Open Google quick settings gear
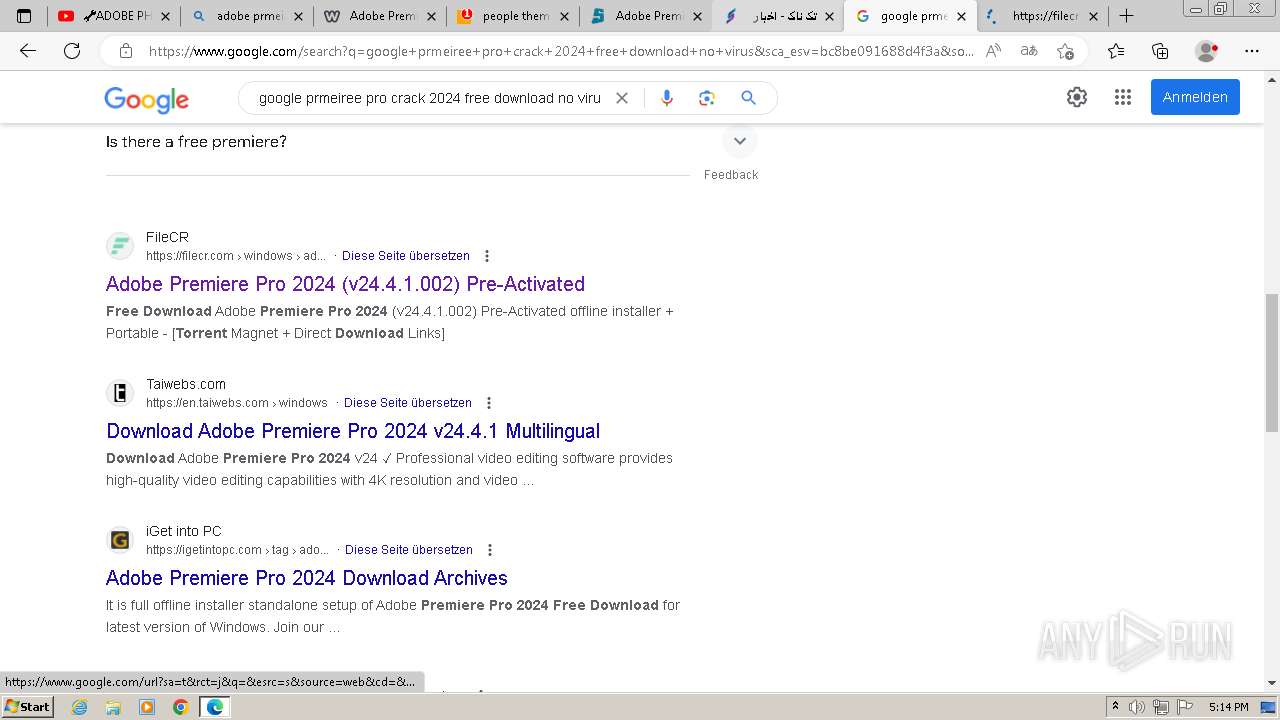This screenshot has height=720, width=1280. 1077,97
